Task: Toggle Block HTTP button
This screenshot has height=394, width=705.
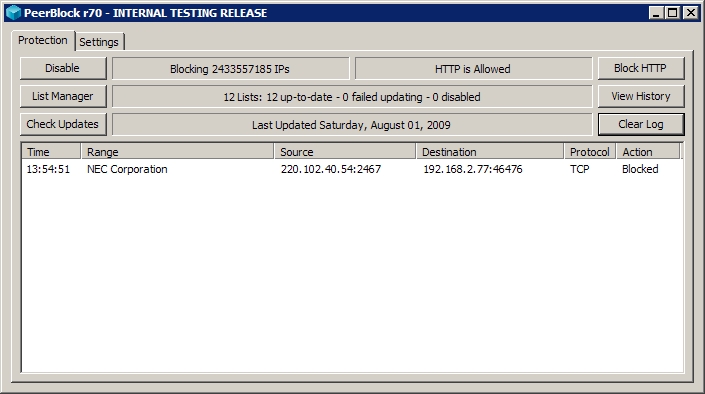Action: (x=641, y=68)
